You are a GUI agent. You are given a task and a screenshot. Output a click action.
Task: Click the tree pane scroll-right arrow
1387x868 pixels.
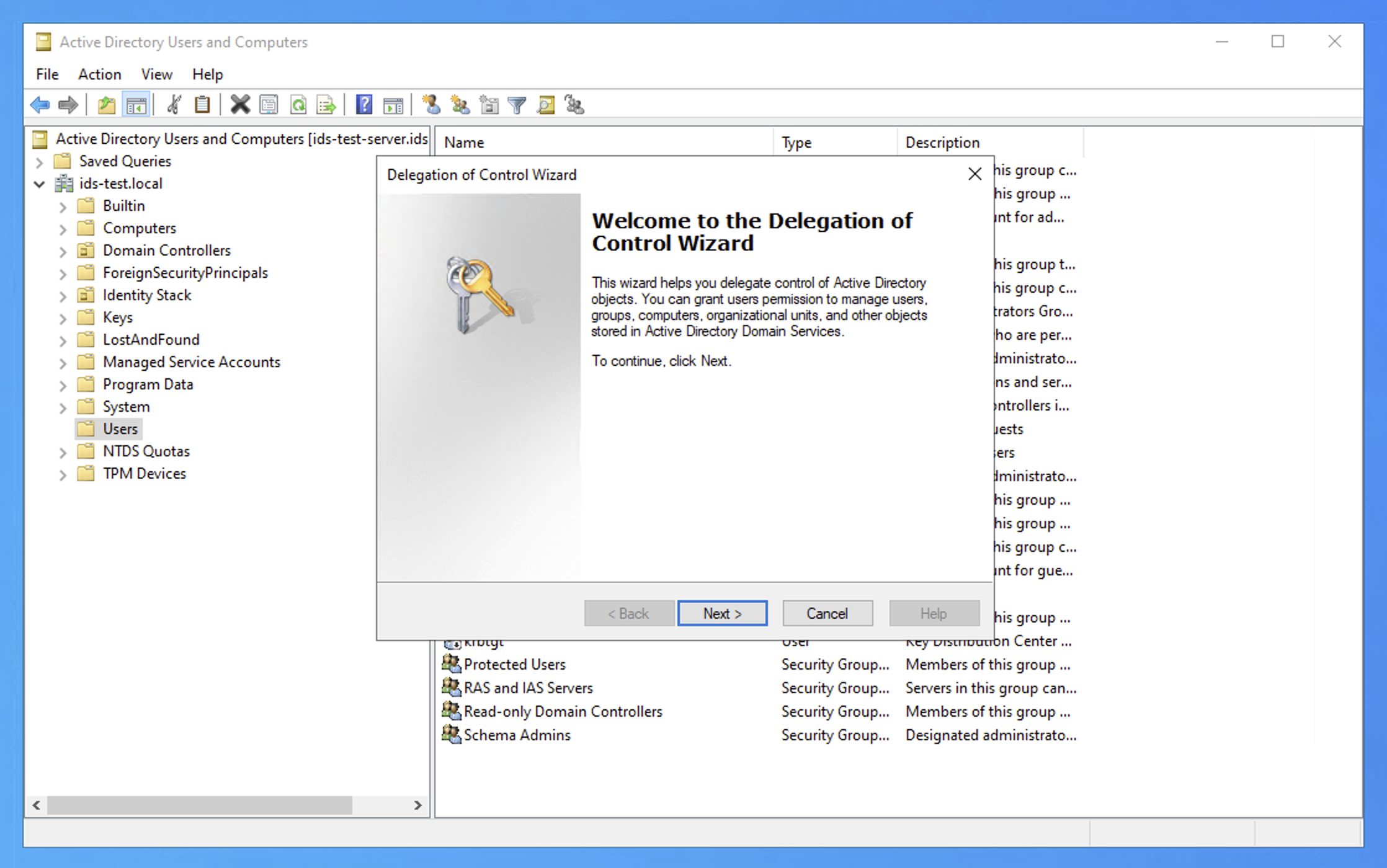pos(417,805)
